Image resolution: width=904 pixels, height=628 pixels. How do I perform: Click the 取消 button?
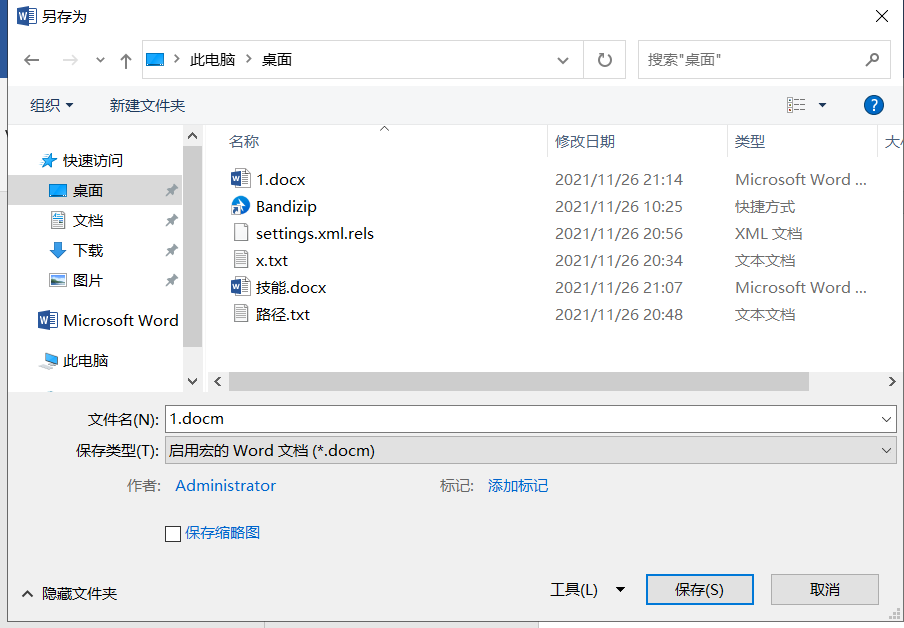(x=824, y=589)
